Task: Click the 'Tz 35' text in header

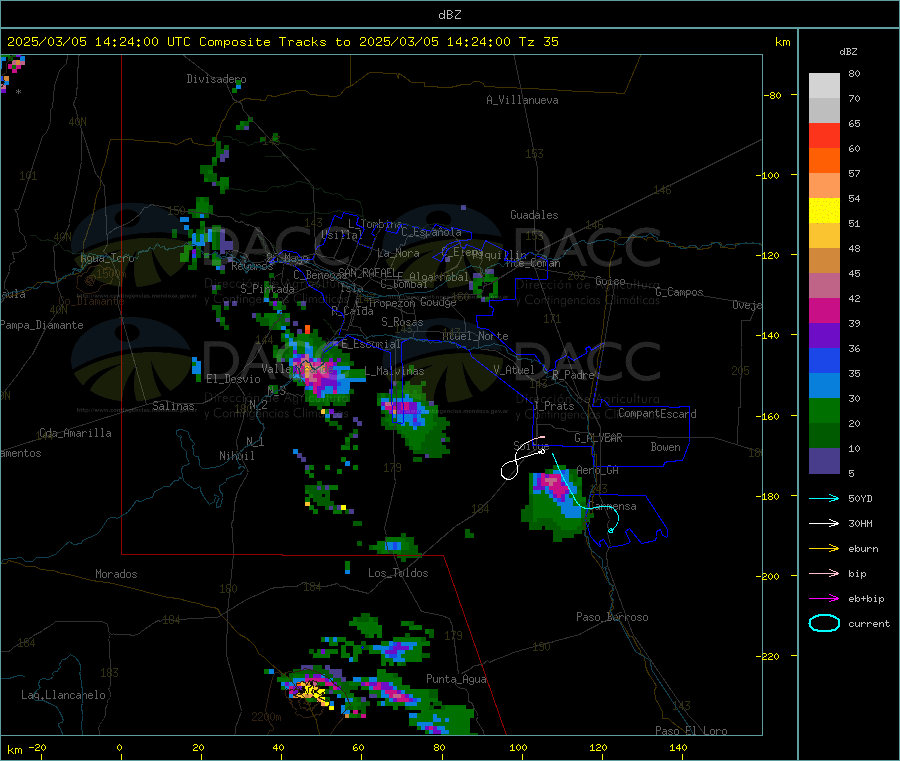Action: (538, 42)
